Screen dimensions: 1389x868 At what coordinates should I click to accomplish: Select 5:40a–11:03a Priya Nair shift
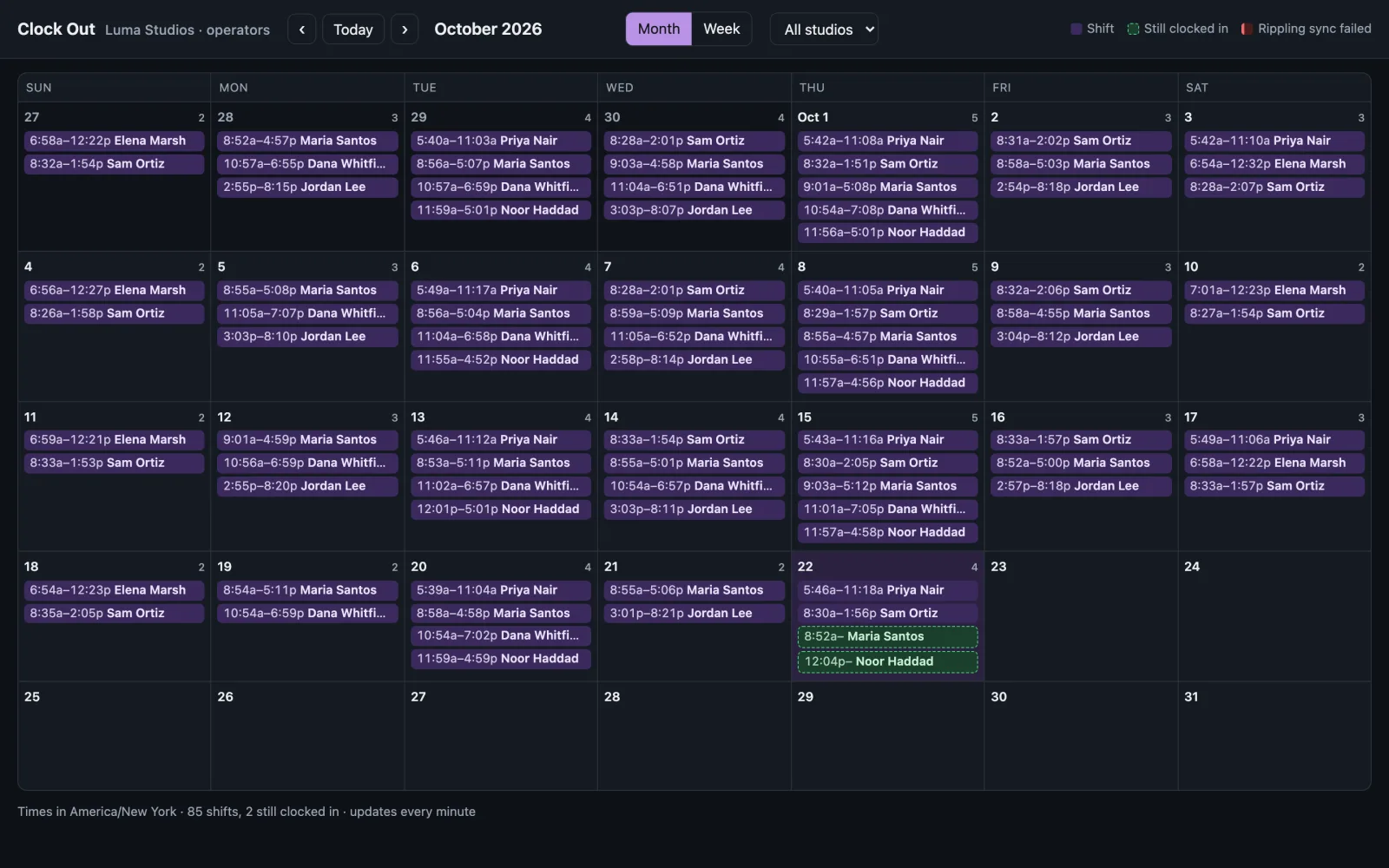point(501,141)
